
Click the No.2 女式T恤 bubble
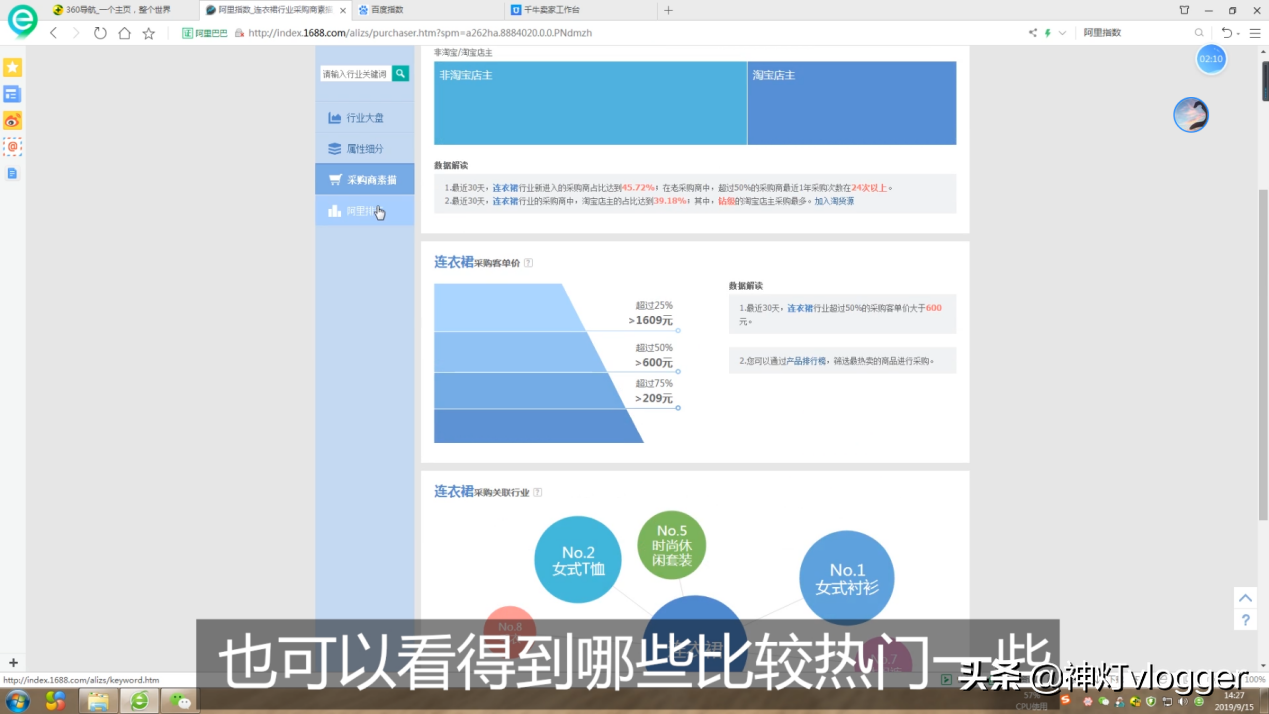(578, 560)
